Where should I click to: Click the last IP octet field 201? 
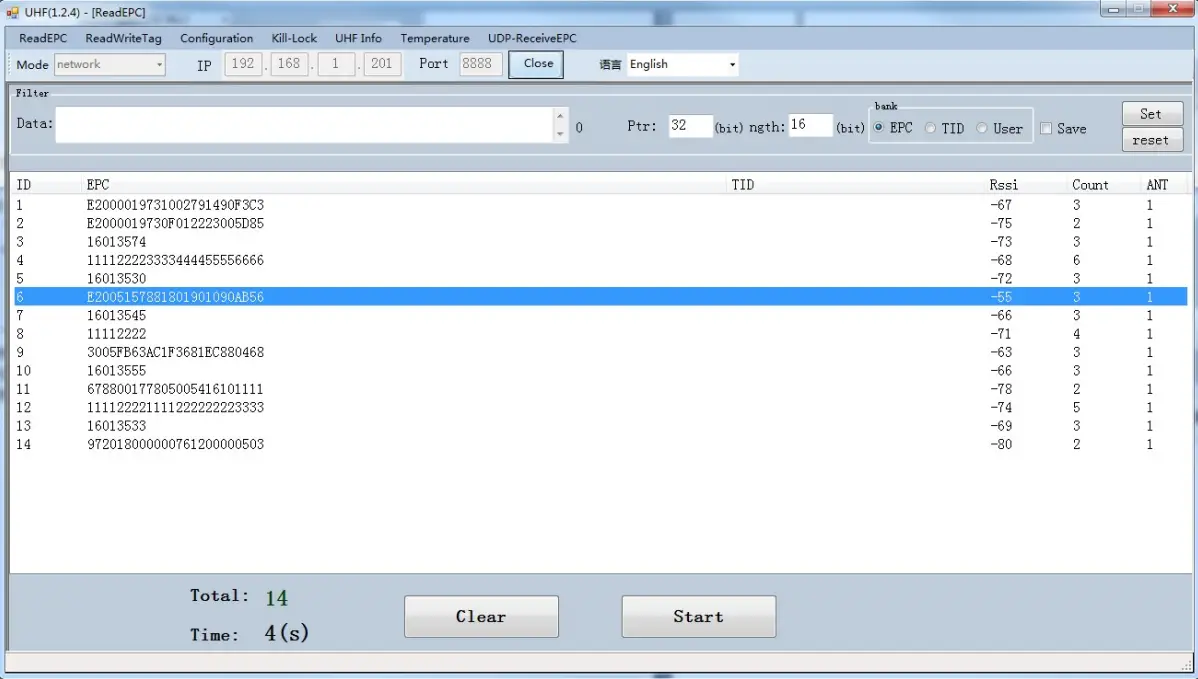coord(381,64)
